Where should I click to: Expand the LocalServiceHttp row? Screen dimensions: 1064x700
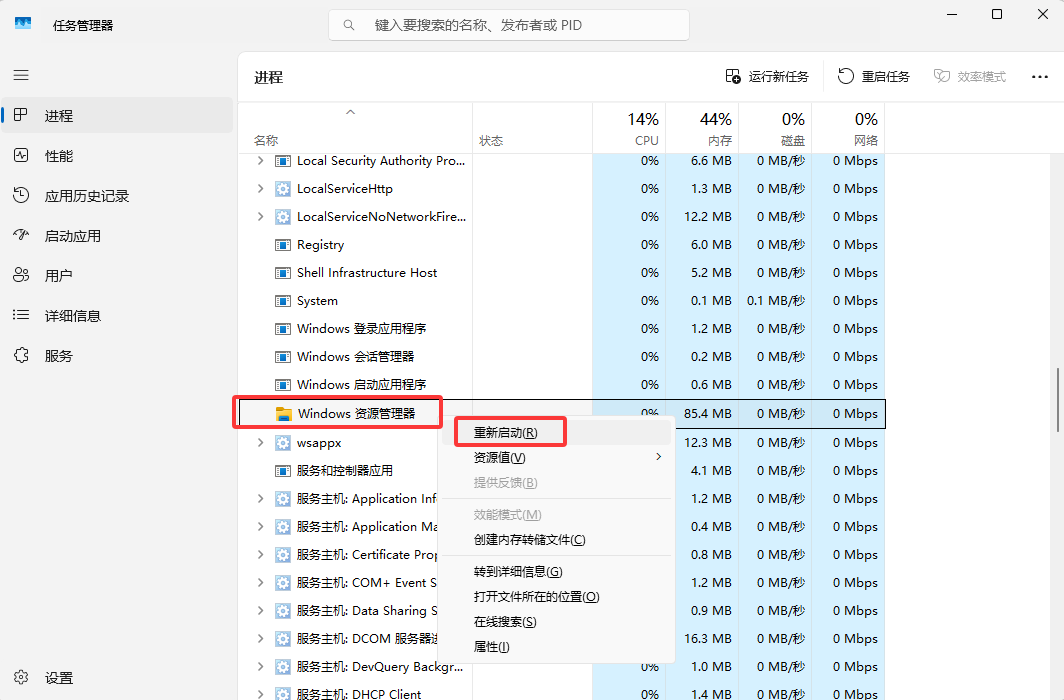coord(261,189)
